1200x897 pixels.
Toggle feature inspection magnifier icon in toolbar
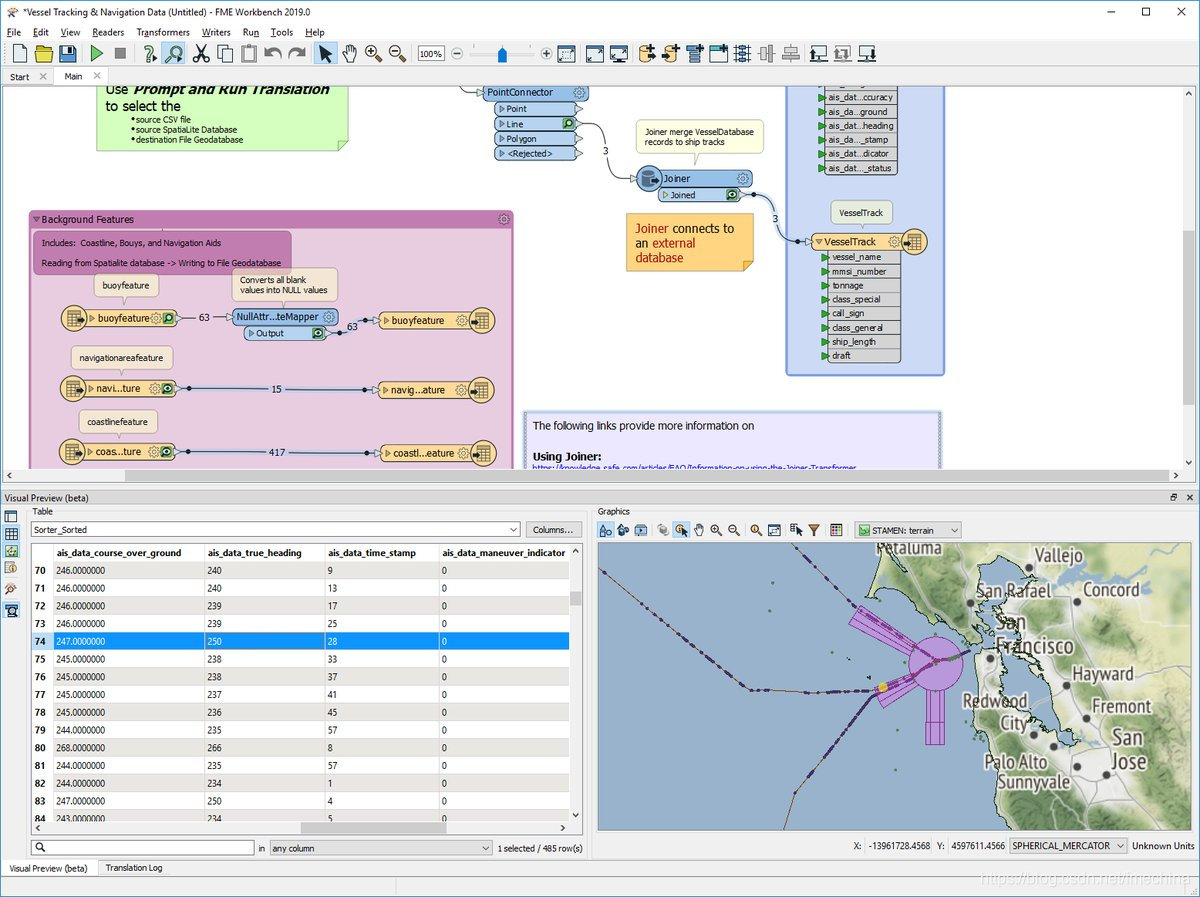(173, 53)
